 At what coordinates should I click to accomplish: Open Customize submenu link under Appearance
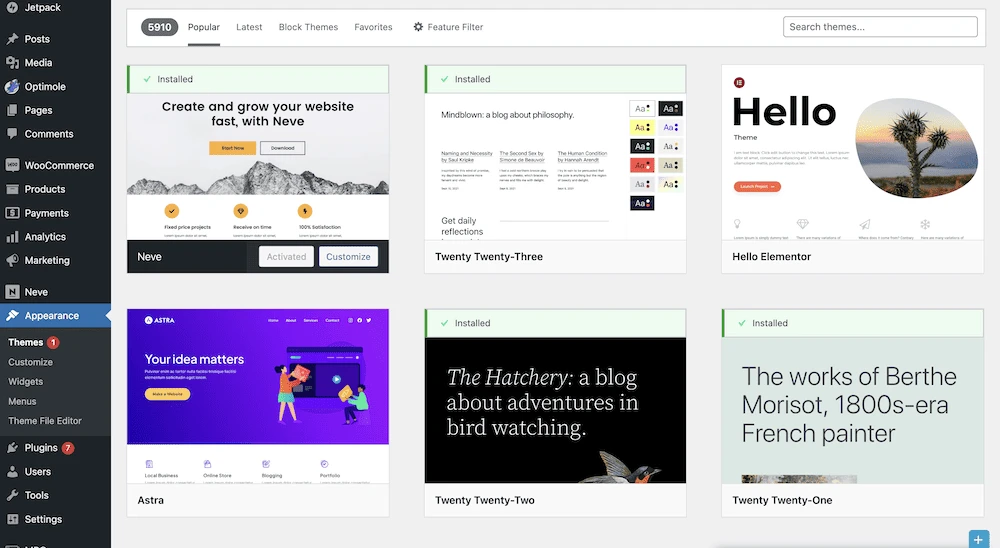pyautogui.click(x=31, y=362)
